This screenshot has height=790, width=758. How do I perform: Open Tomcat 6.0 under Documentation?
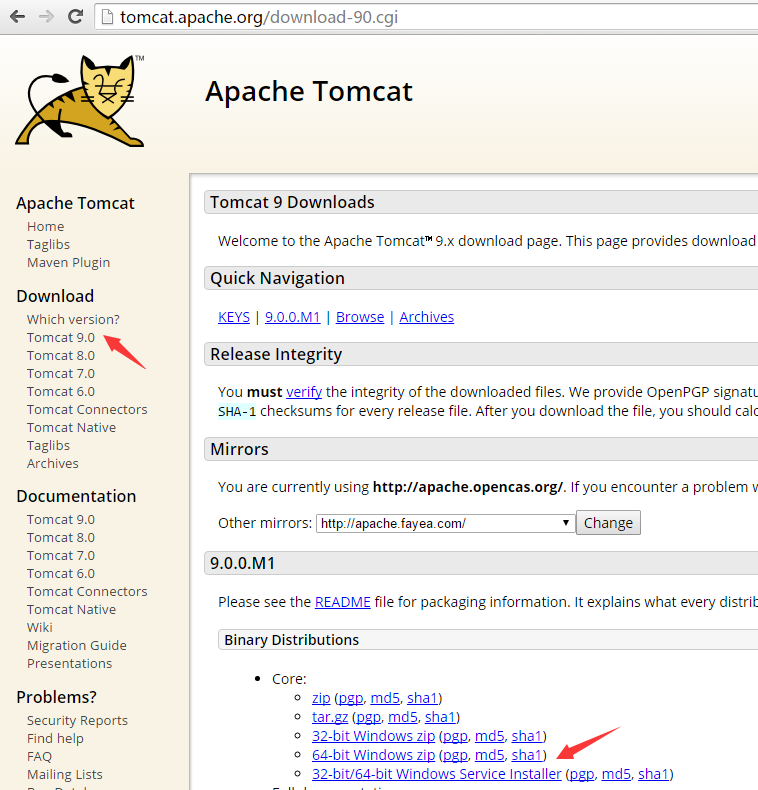tap(61, 573)
